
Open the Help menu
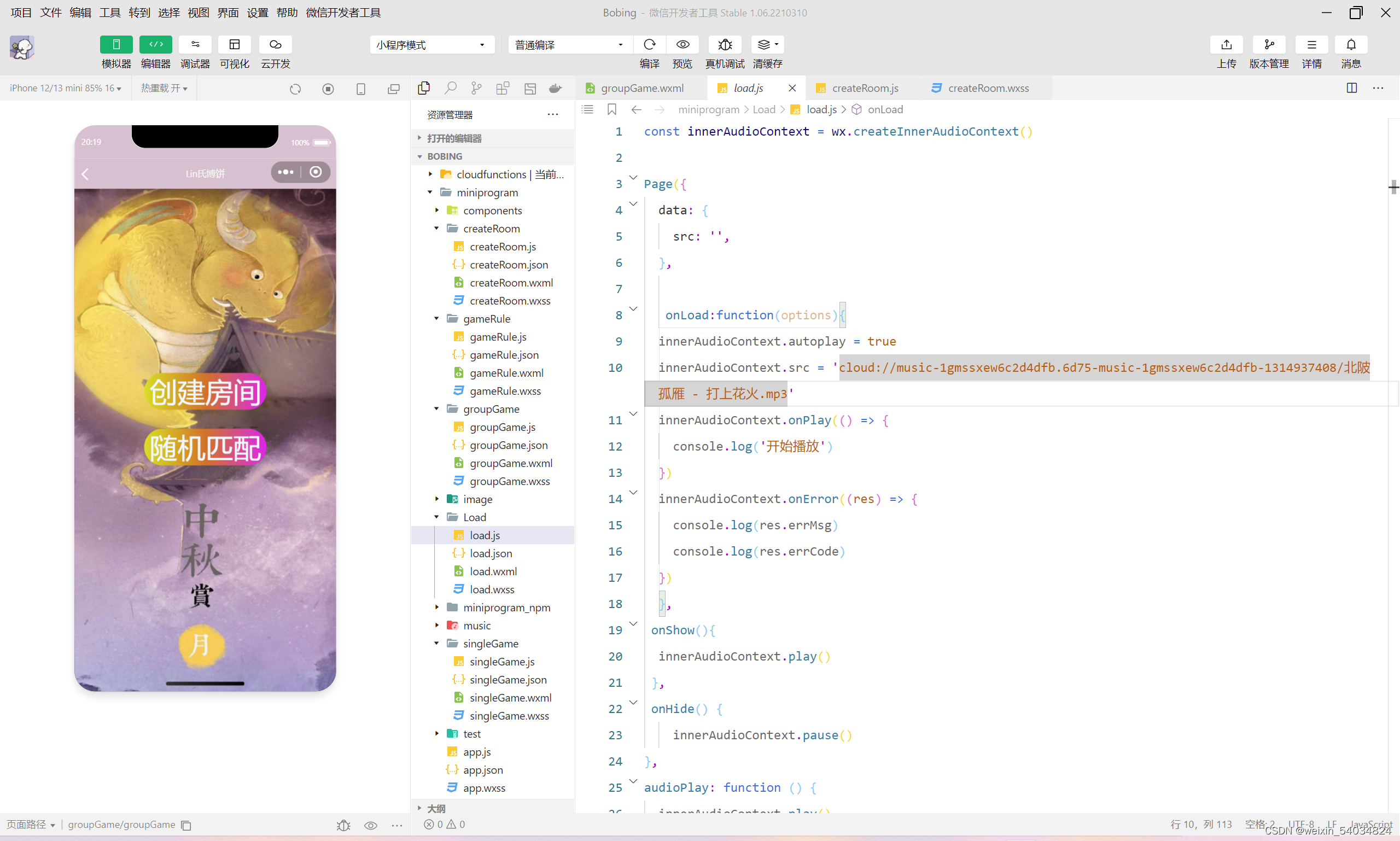pos(287,13)
